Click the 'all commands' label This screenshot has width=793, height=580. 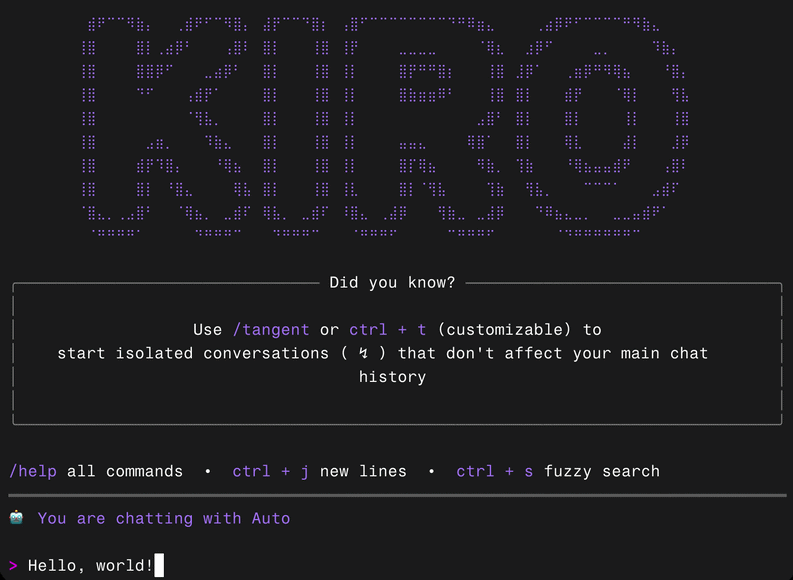(125, 471)
